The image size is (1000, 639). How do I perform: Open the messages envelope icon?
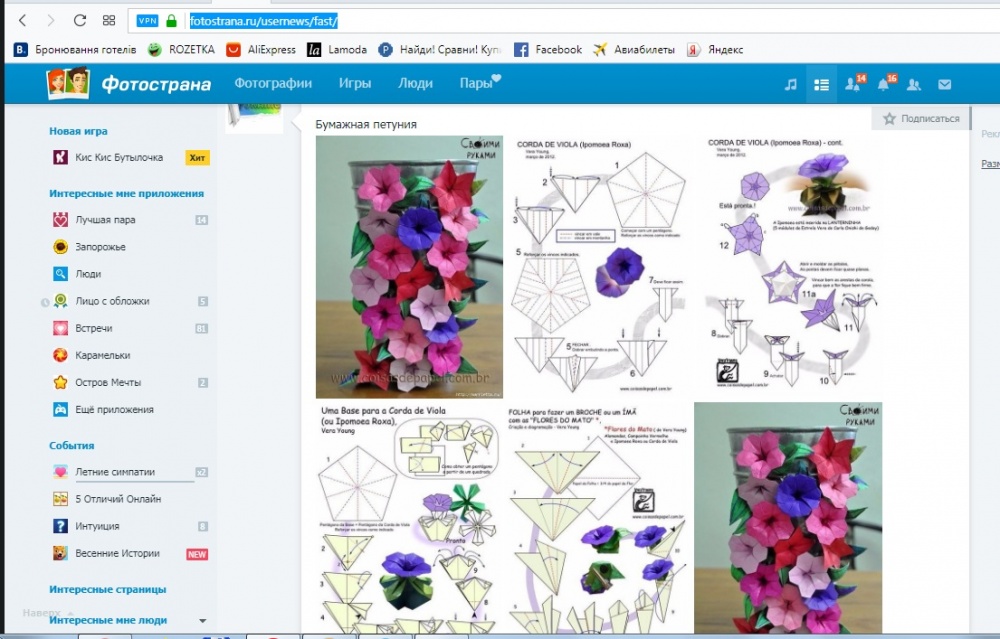pyautogui.click(x=945, y=84)
